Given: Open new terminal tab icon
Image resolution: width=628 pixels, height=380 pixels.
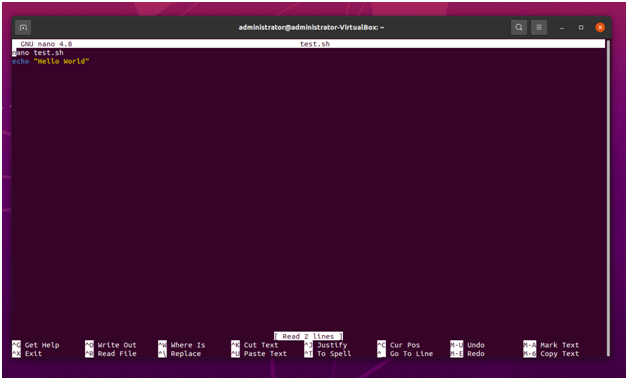Looking at the screenshot, I should coord(23,28).
